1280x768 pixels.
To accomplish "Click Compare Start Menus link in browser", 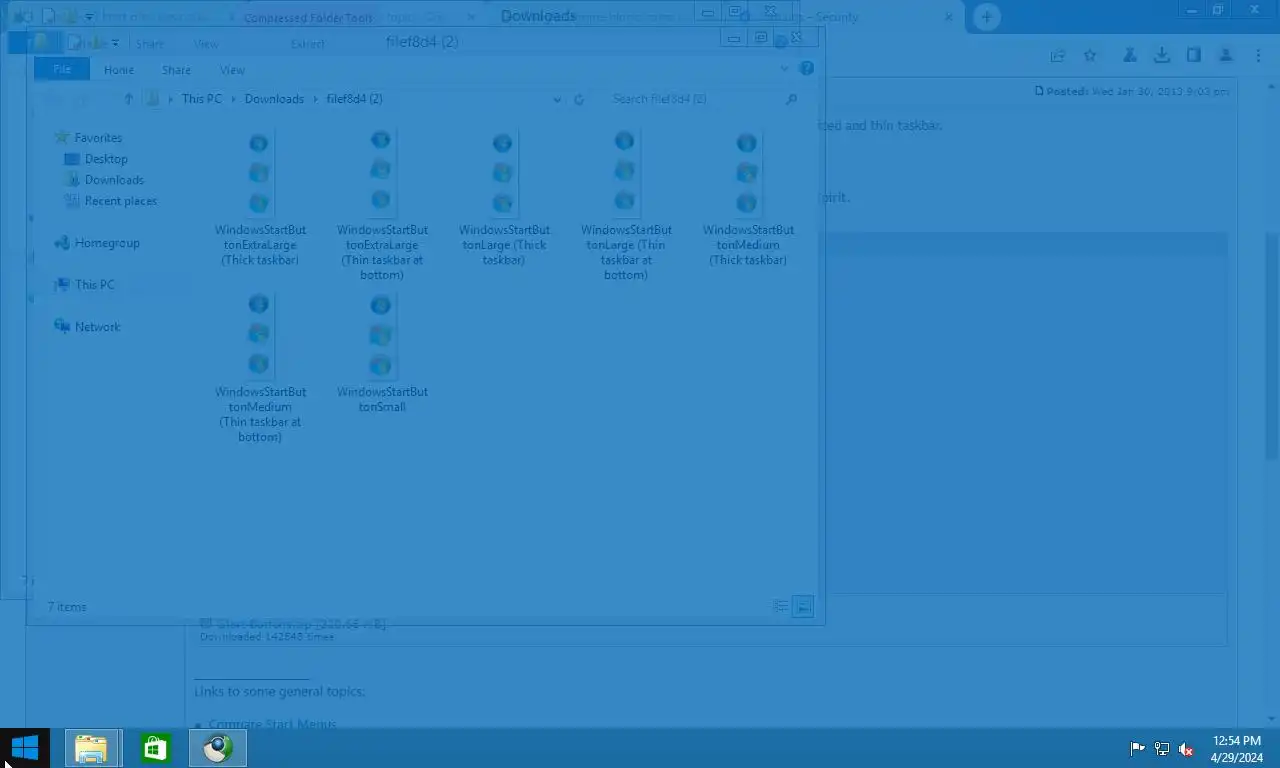I will [272, 723].
